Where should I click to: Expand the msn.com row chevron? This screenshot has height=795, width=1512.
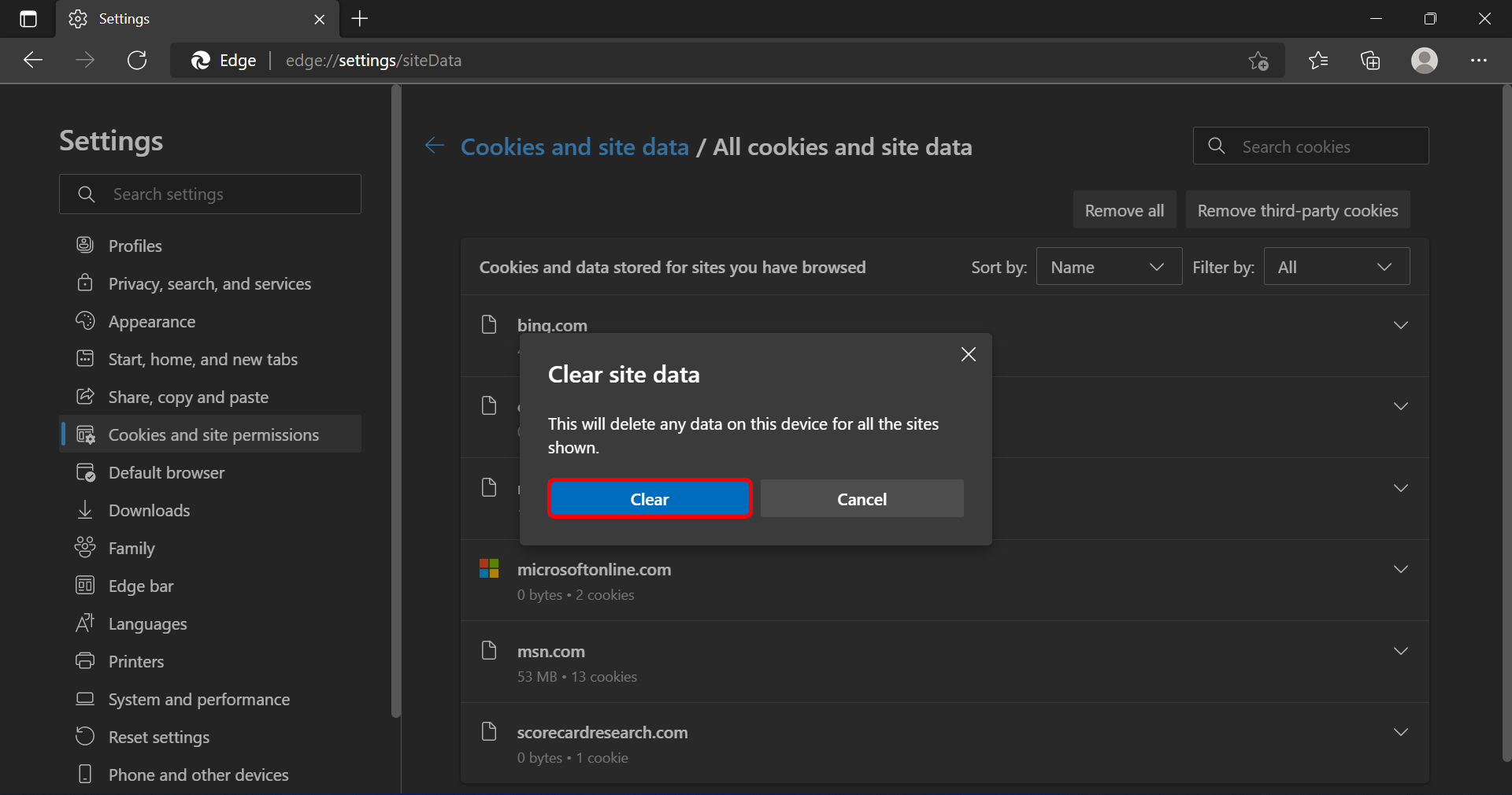tap(1400, 651)
